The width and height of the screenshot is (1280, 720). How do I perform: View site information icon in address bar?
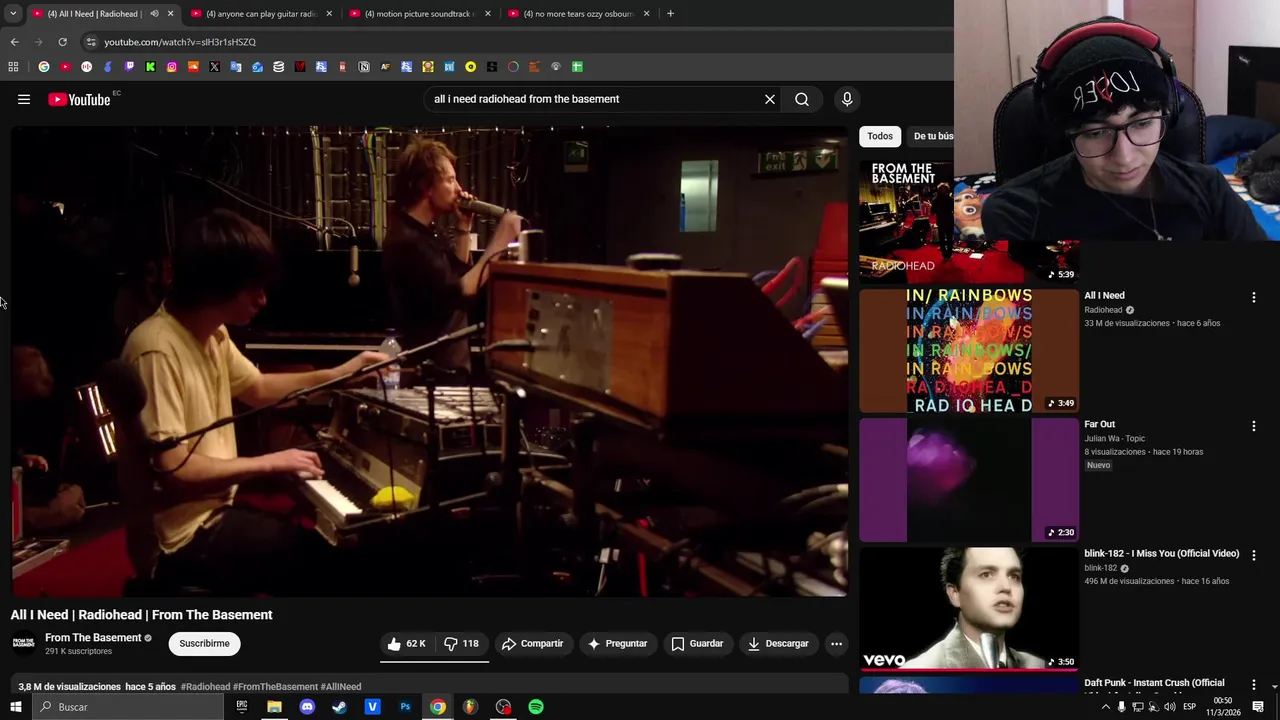(91, 42)
